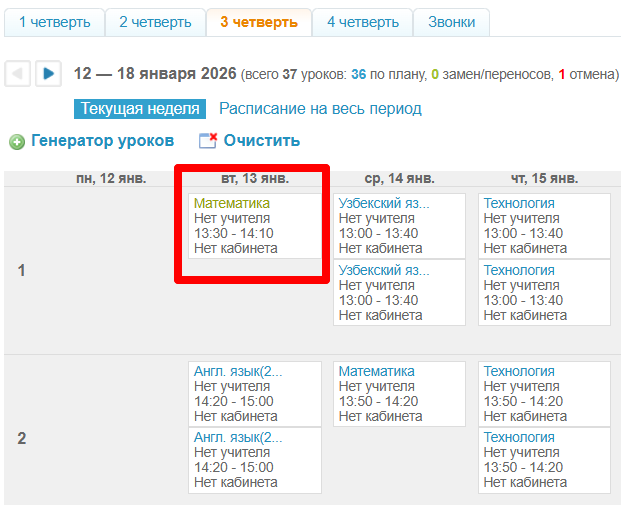The height and width of the screenshot is (505, 621).
Task: Open first Узбекский яз lesson on Wednesday
Action: coord(384,203)
